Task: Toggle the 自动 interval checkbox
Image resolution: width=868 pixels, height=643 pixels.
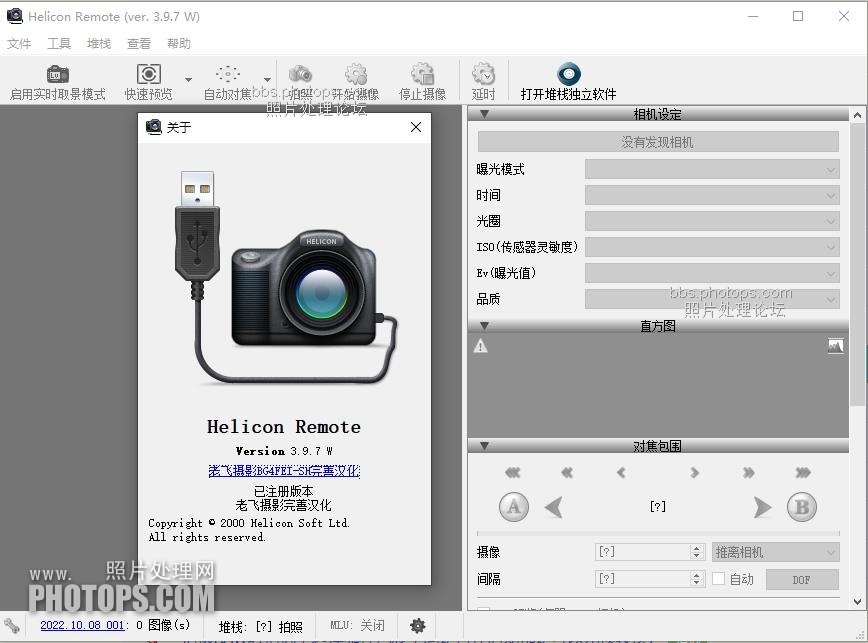Action: (x=719, y=579)
